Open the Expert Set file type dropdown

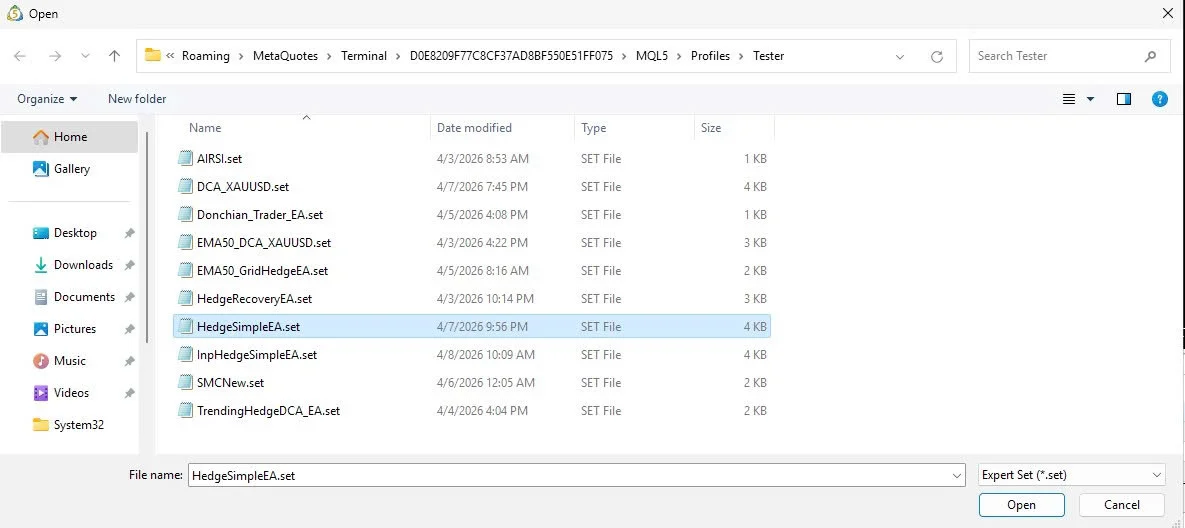[1071, 476]
